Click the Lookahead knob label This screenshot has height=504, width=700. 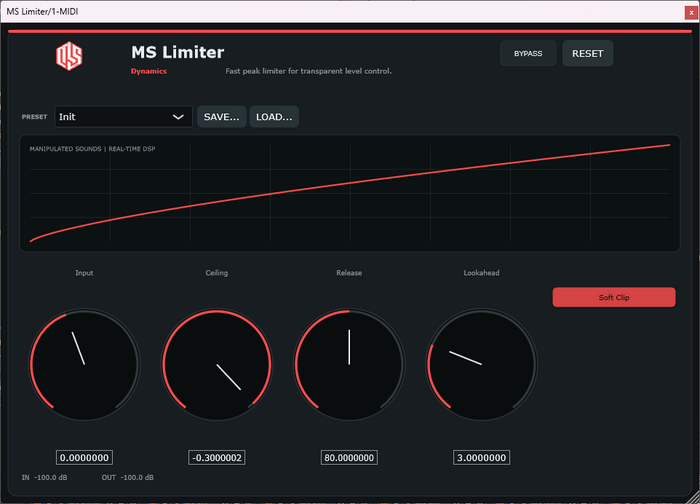482,273
